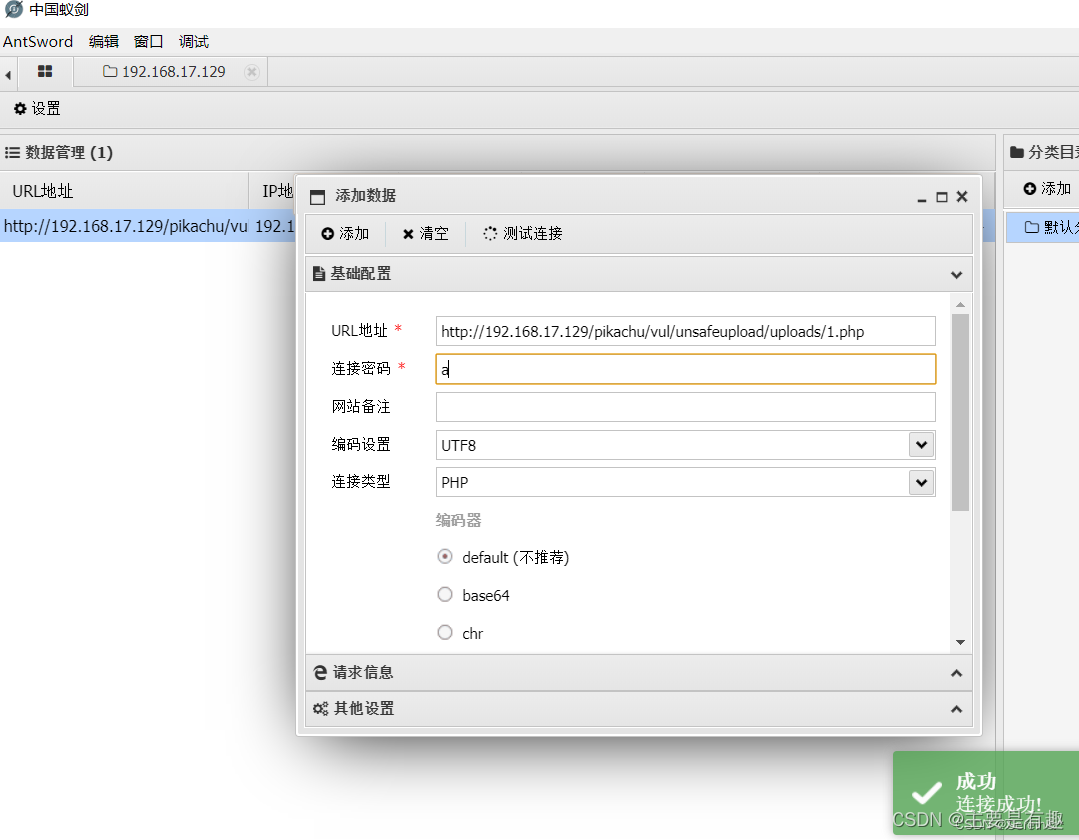Click the 添加 button in dialog toolbar
Image resolution: width=1079 pixels, height=840 pixels.
pyautogui.click(x=345, y=233)
